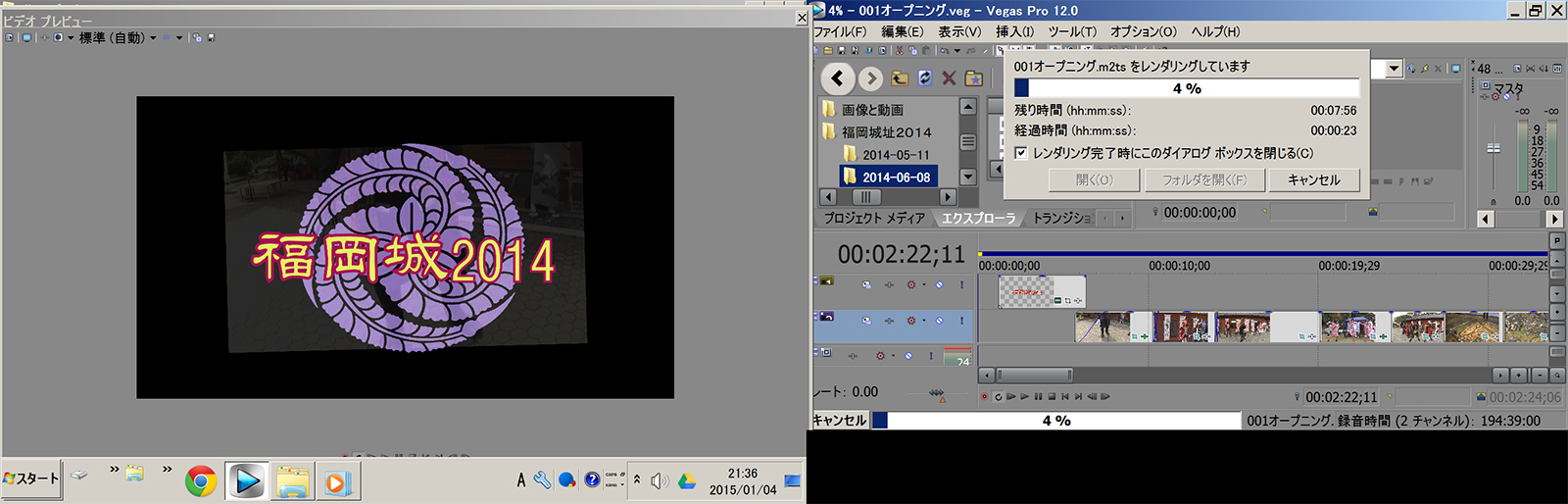1568x504 pixels.
Task: Click the explorer back arrow button
Action: click(x=837, y=78)
